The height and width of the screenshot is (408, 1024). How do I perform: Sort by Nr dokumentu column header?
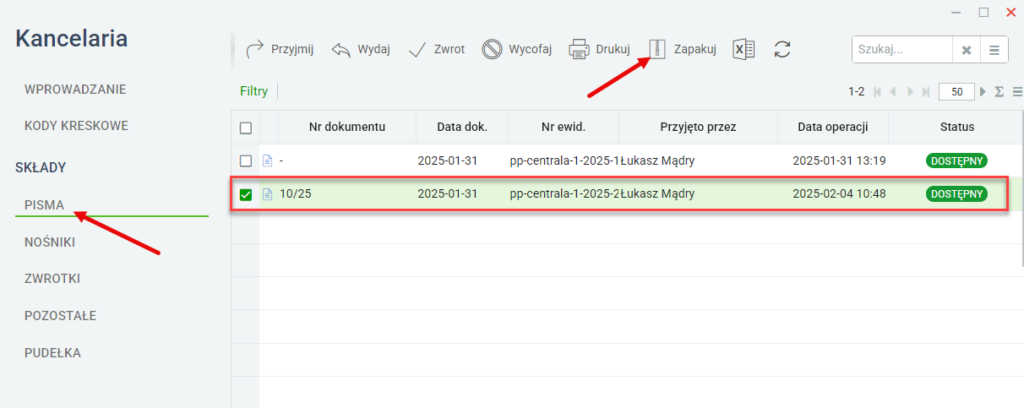click(x=347, y=127)
